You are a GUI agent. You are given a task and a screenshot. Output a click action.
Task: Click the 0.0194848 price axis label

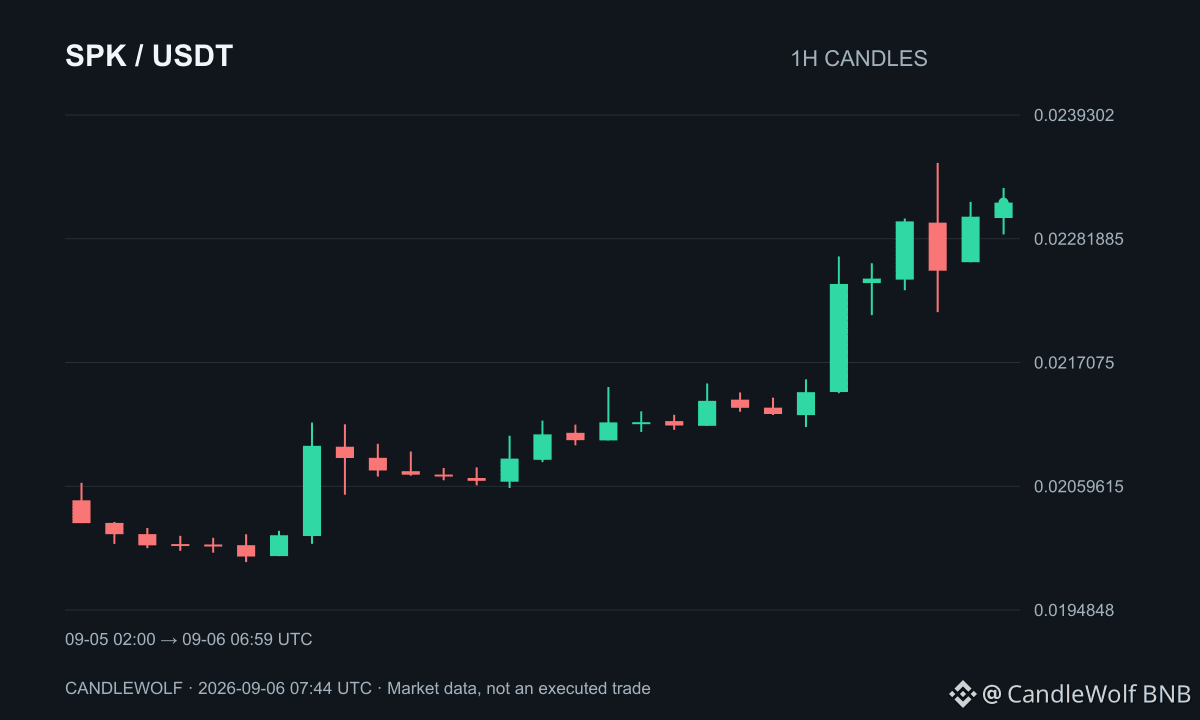click(x=1074, y=610)
